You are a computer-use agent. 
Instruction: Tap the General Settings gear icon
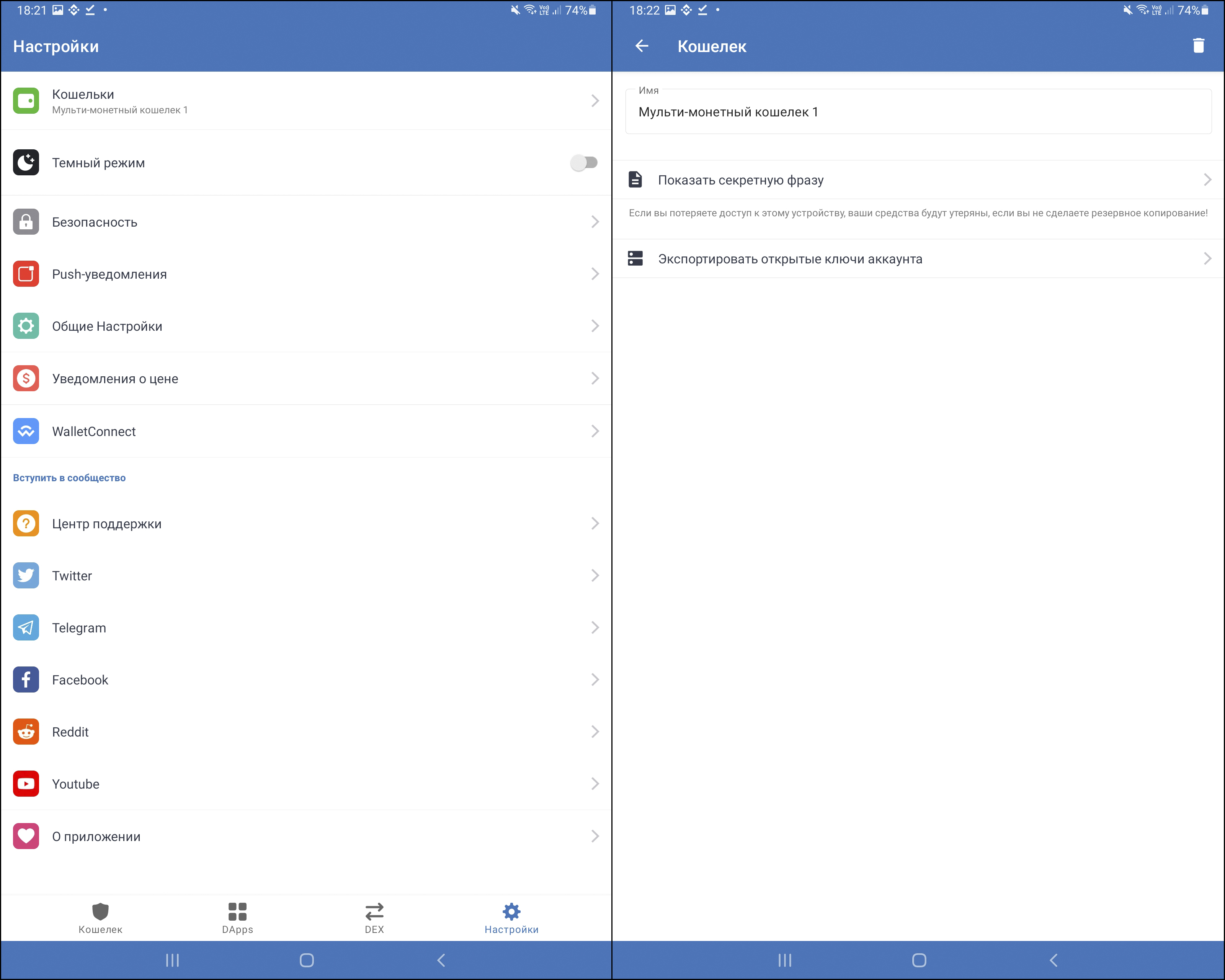click(x=26, y=326)
